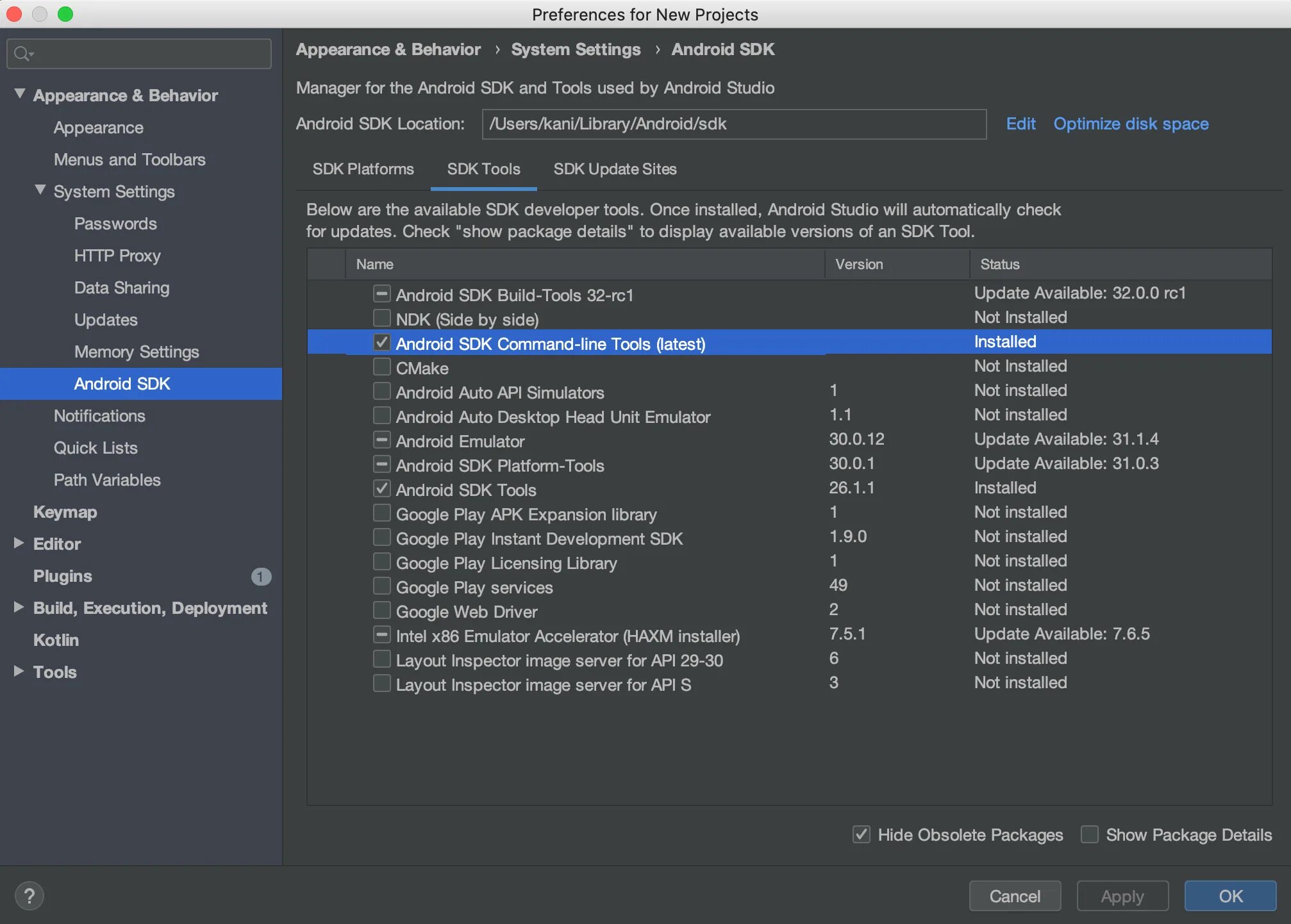Enable NDK (Side by side) checkbox
The width and height of the screenshot is (1291, 924).
coord(382,318)
